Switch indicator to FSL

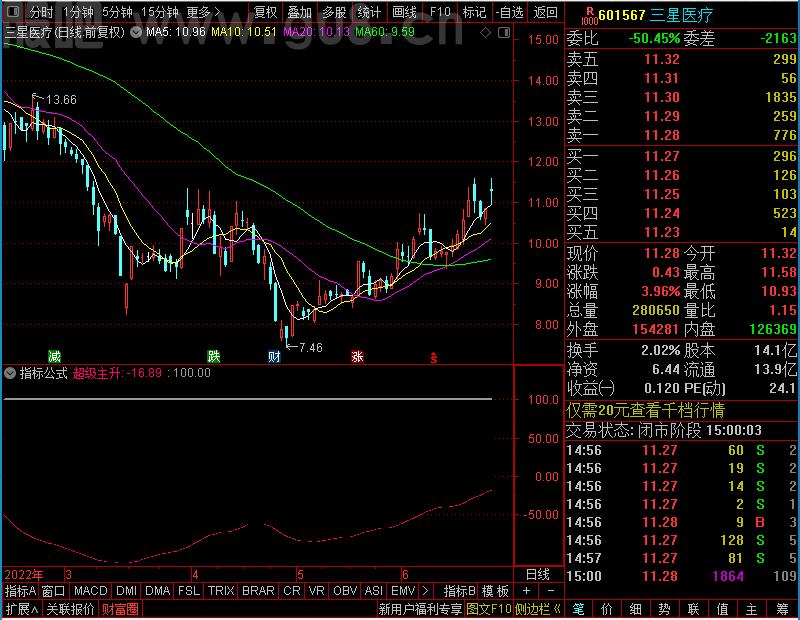pyautogui.click(x=189, y=591)
